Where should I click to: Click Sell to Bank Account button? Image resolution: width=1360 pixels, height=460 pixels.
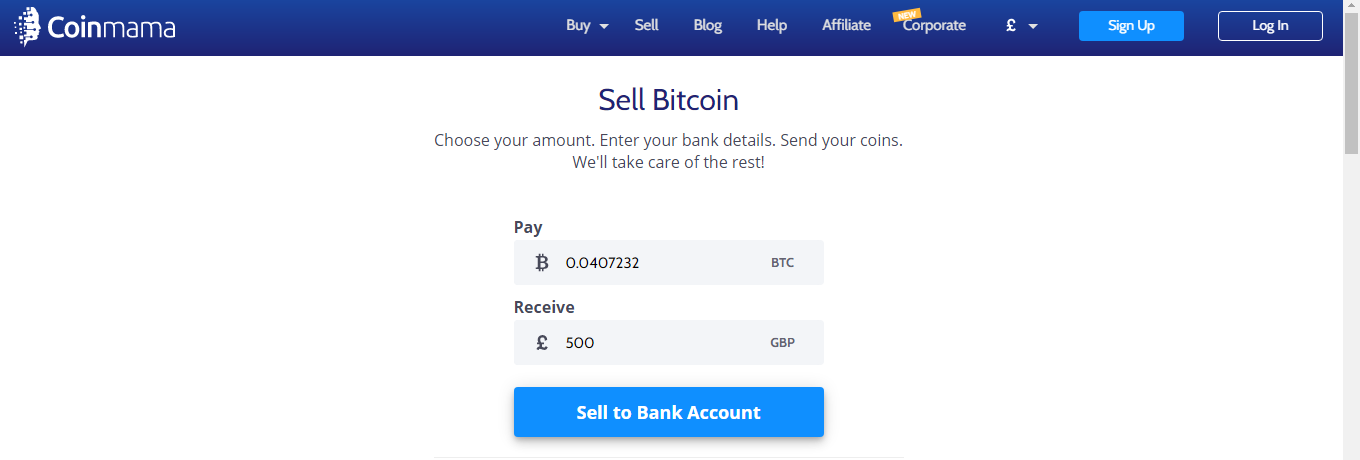click(669, 412)
